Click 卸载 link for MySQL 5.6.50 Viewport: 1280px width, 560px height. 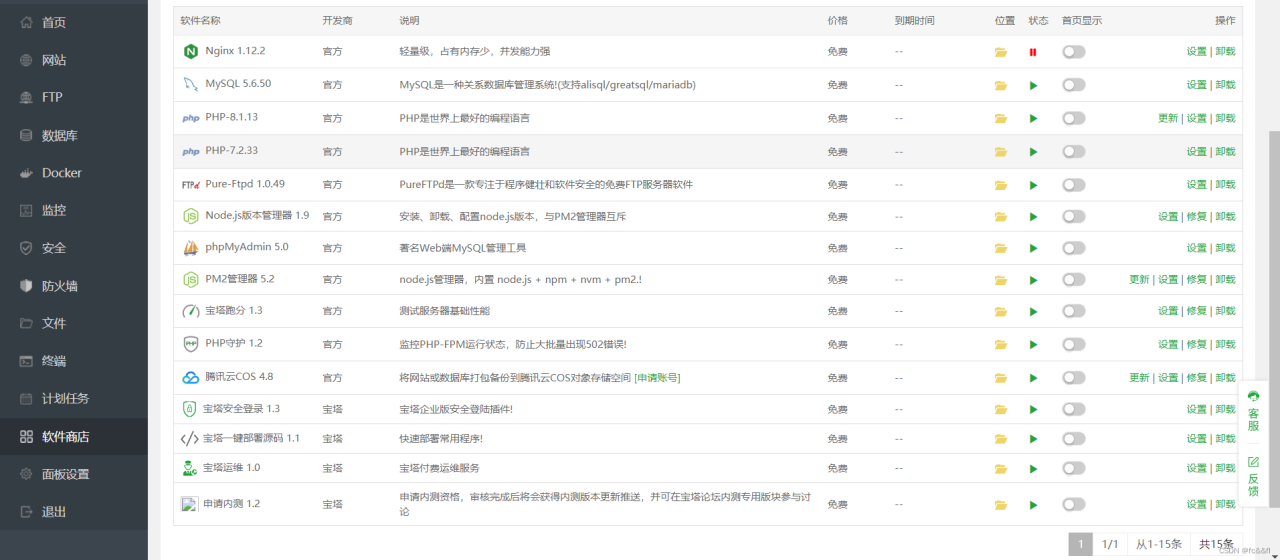(1225, 85)
